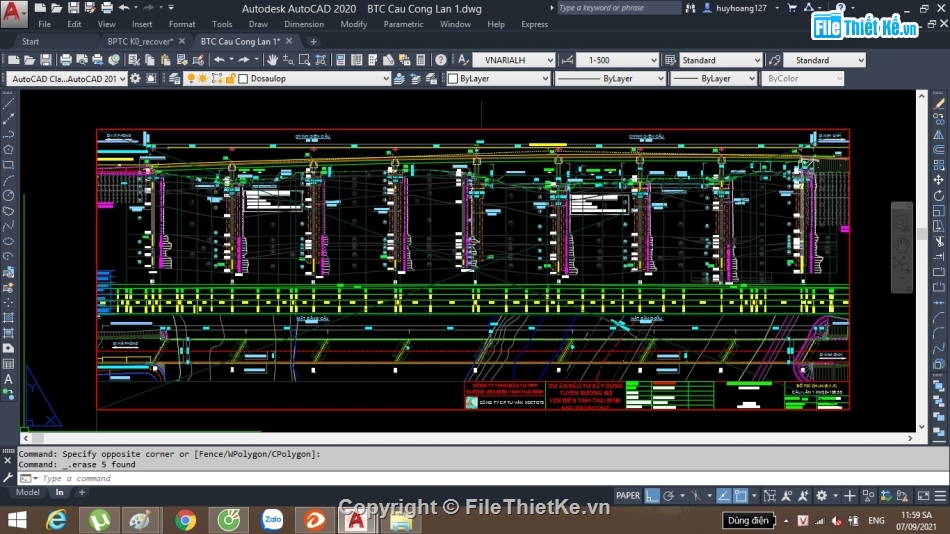Viewport: 950px width, 534px height.
Task: Click the search keyword input box
Action: (x=618, y=8)
